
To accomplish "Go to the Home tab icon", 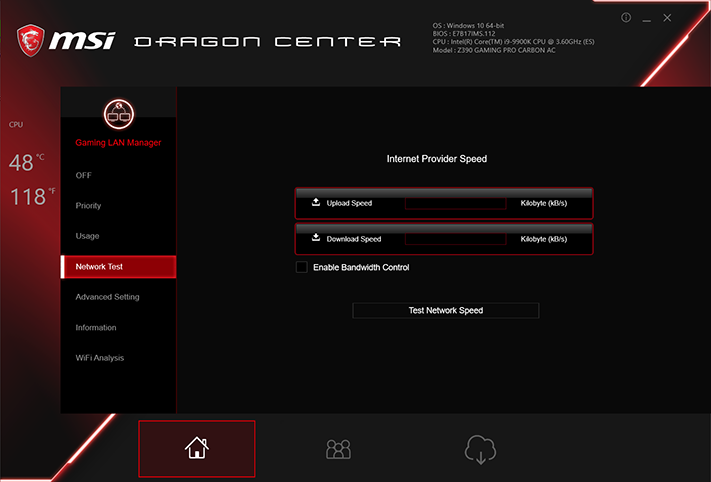I will tap(197, 448).
